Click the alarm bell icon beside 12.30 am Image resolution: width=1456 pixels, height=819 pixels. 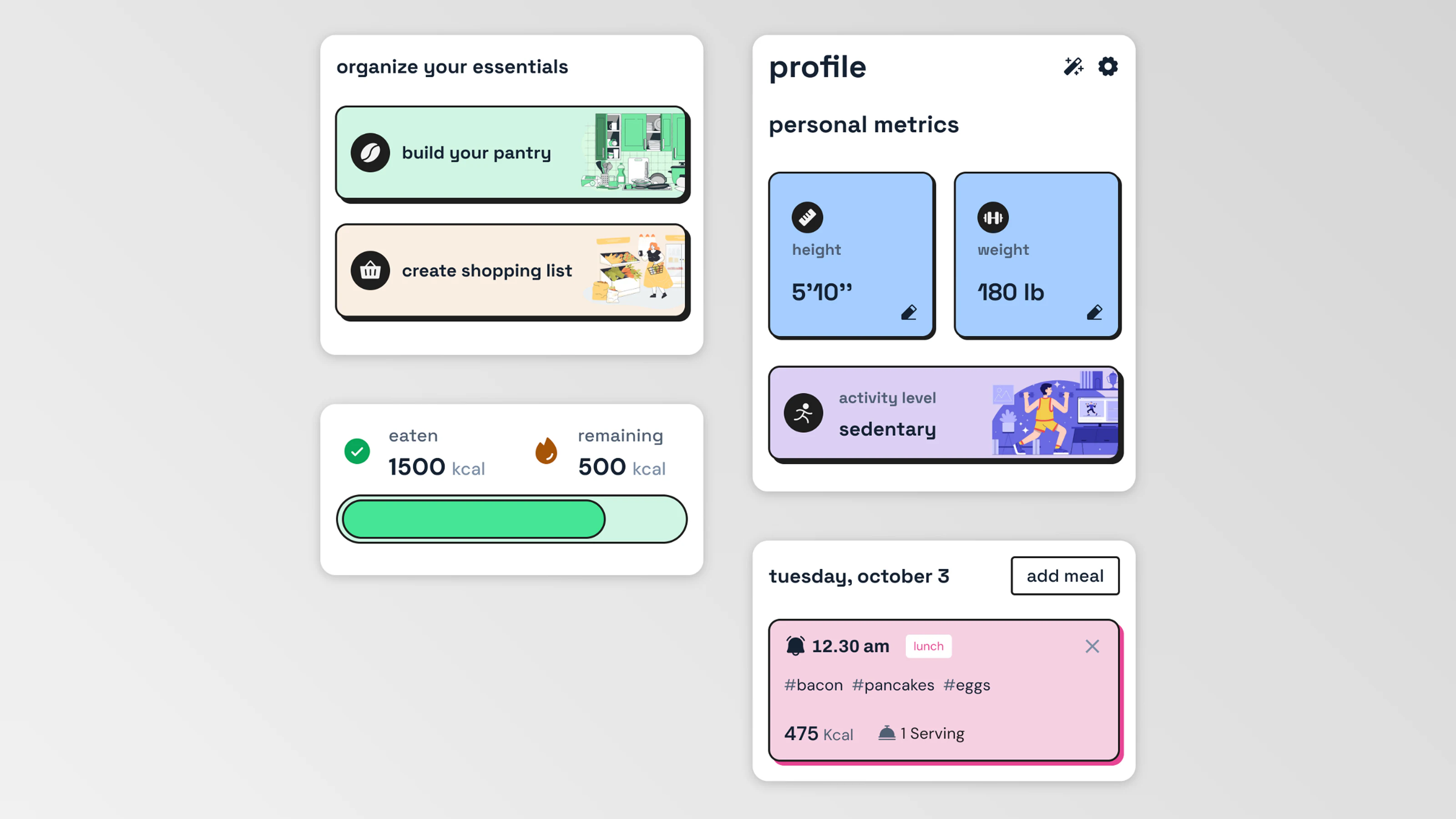coord(795,646)
